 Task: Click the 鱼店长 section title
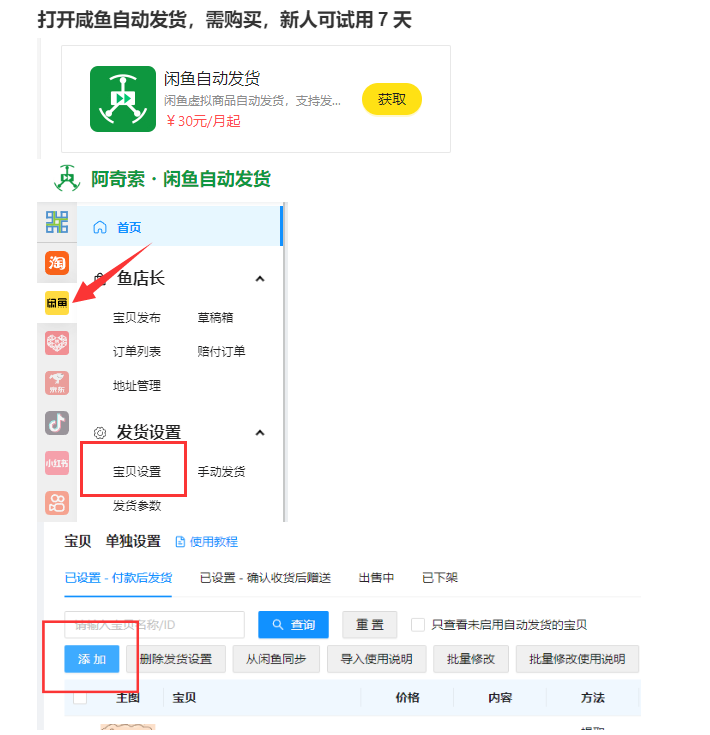pos(141,278)
